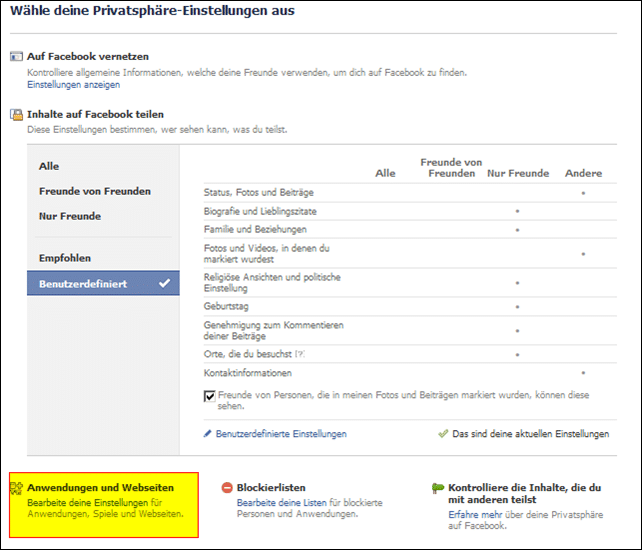Choose the Nur Freunde preset

pos(70,216)
